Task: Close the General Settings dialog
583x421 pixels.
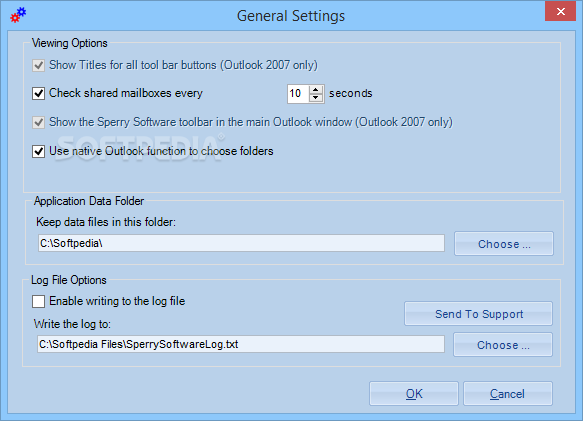Action: [x=561, y=11]
